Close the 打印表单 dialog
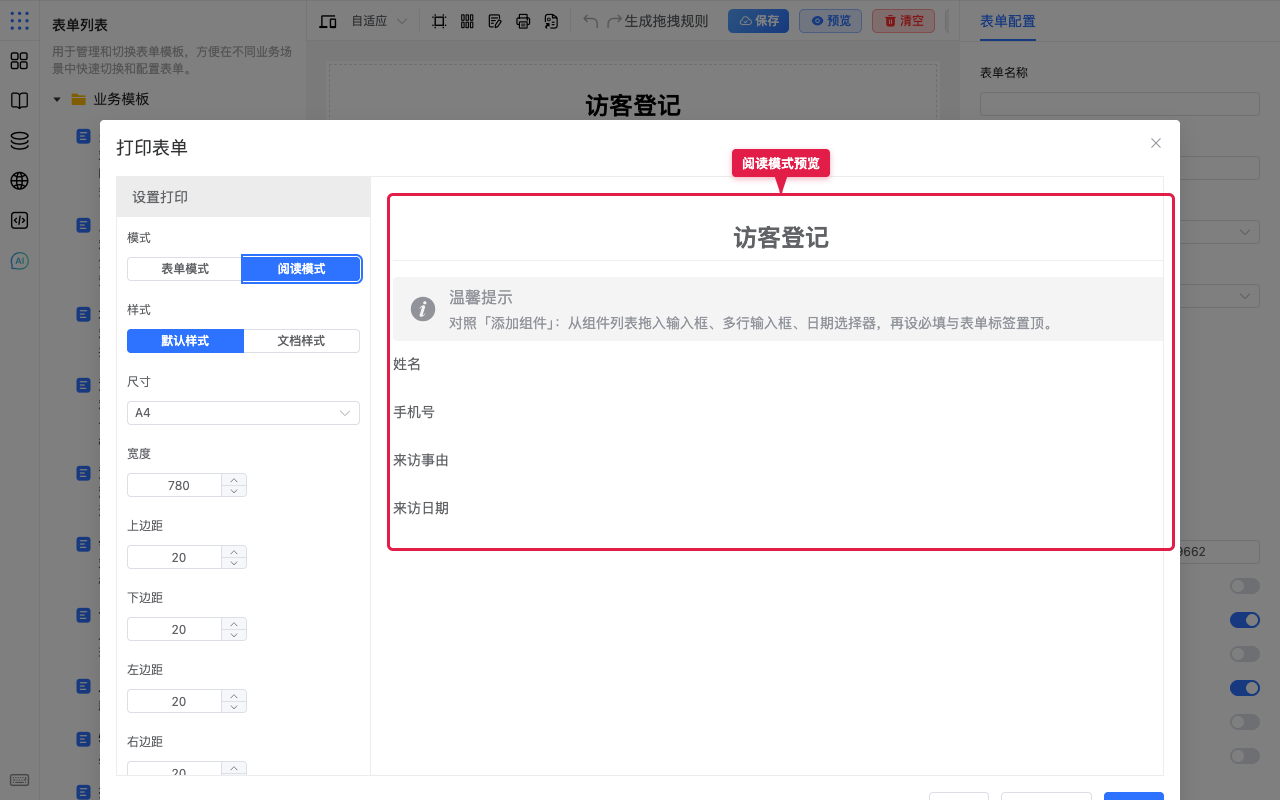 pyautogui.click(x=1156, y=143)
